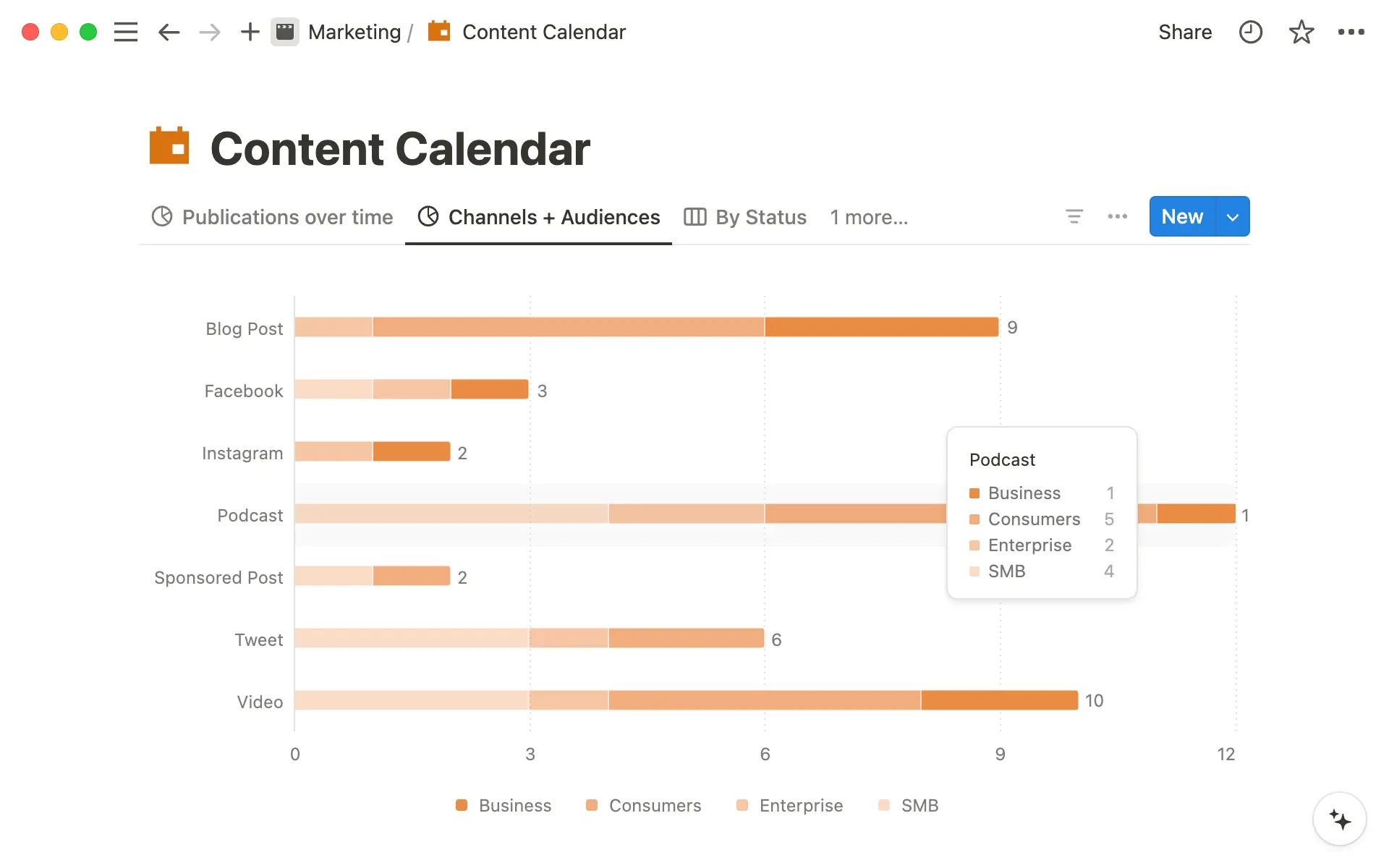
Task: Open the filter icon above the chart
Action: pyautogui.click(x=1074, y=216)
